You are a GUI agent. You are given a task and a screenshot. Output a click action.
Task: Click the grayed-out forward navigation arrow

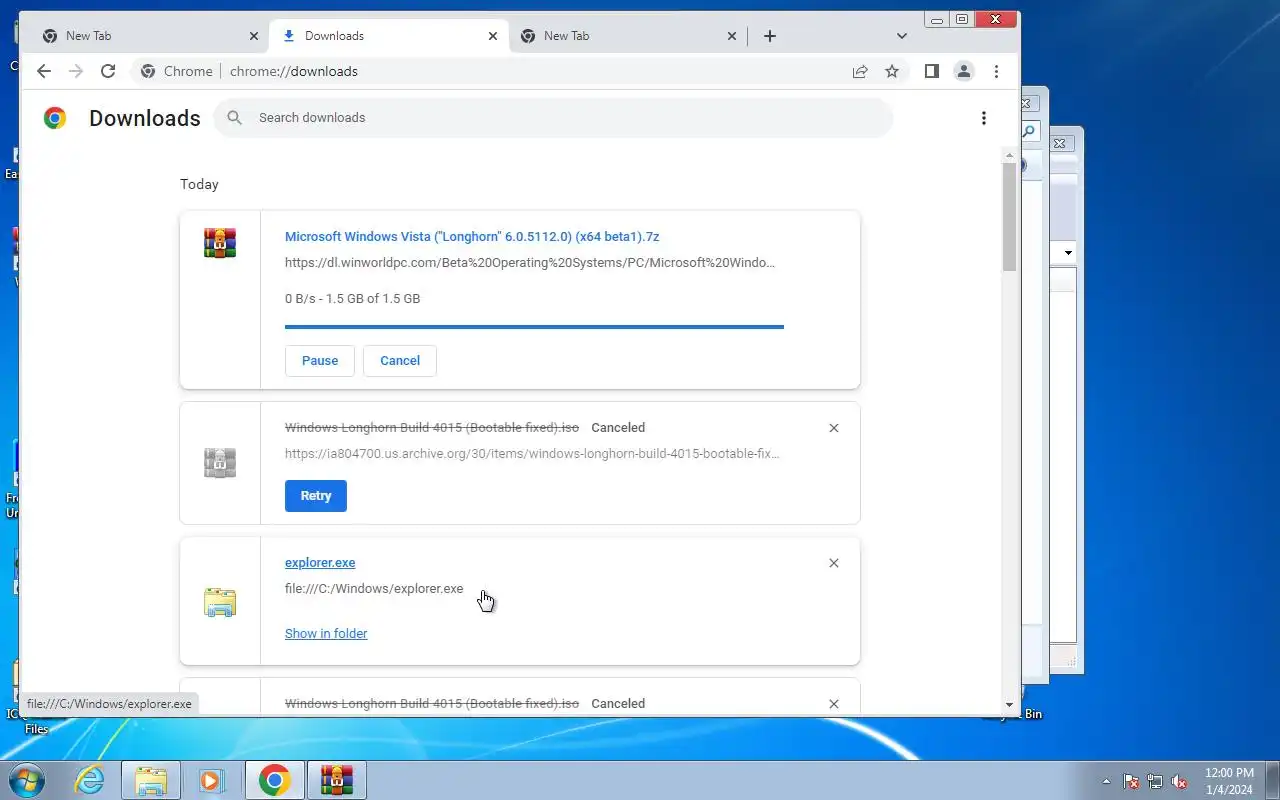tap(76, 71)
